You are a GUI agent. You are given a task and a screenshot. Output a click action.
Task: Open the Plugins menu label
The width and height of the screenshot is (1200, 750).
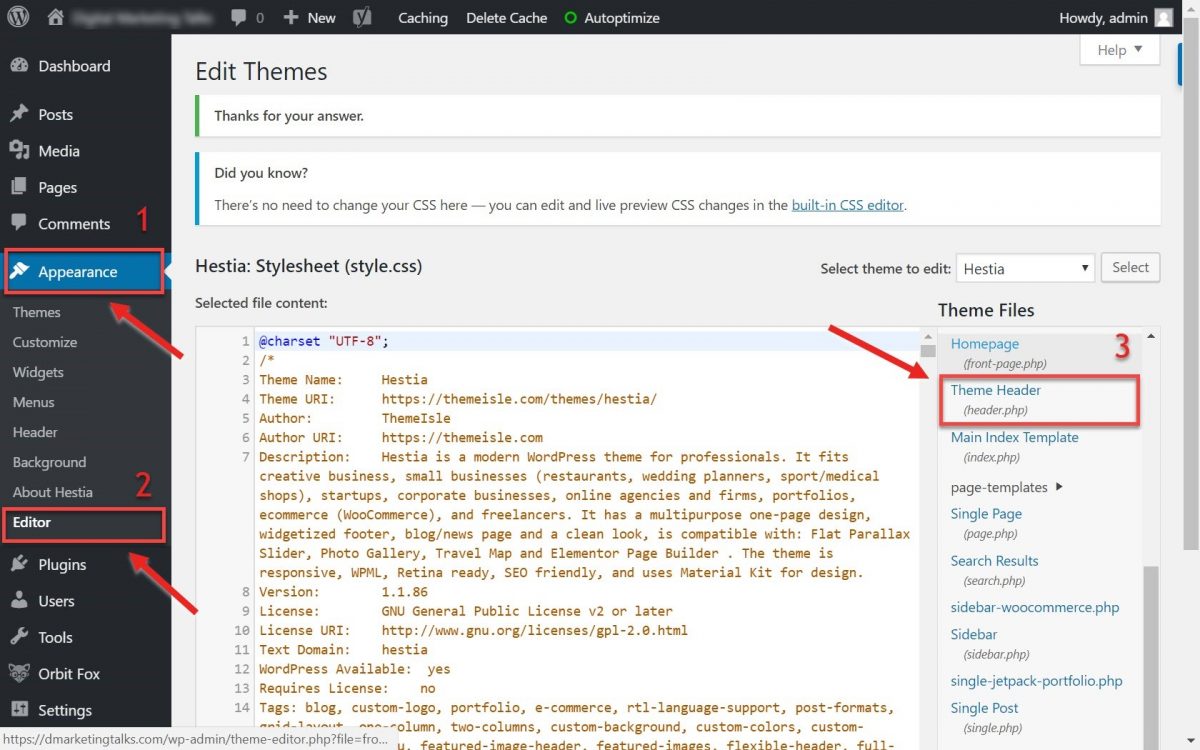[x=62, y=564]
